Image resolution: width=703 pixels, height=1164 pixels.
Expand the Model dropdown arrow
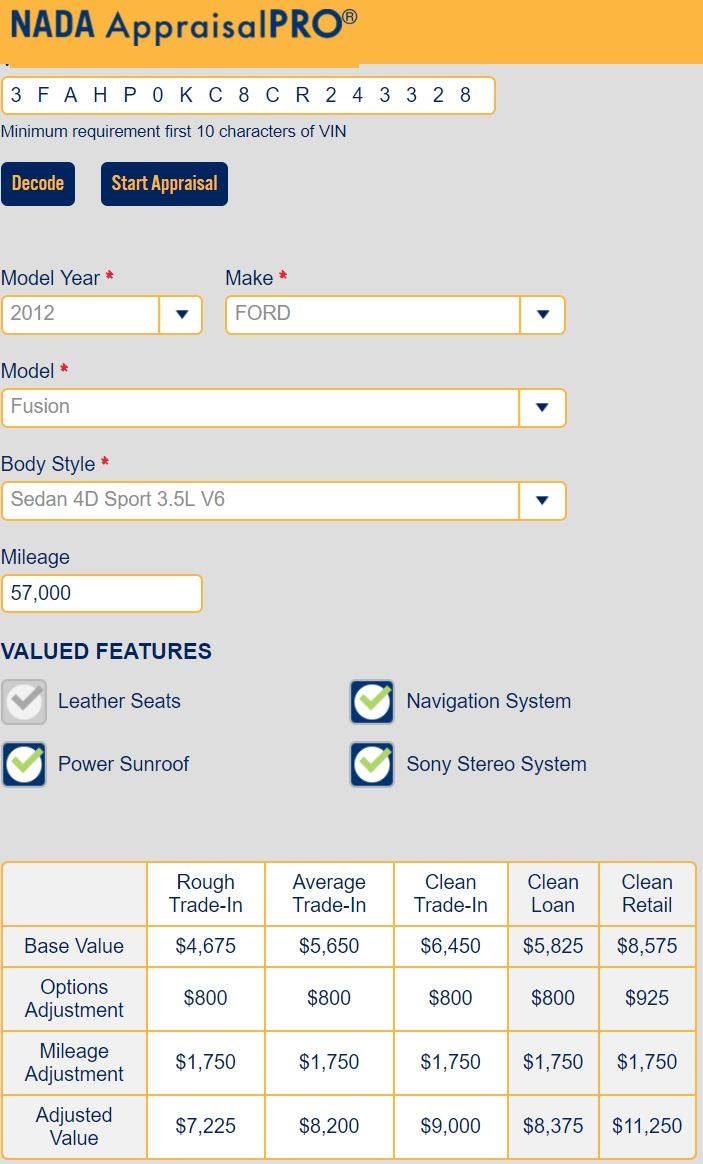(x=542, y=408)
